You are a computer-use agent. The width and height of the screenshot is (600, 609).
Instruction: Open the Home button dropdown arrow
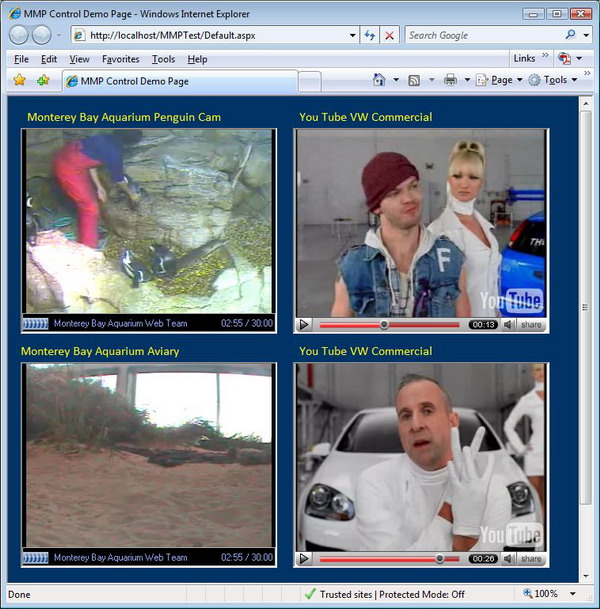396,80
